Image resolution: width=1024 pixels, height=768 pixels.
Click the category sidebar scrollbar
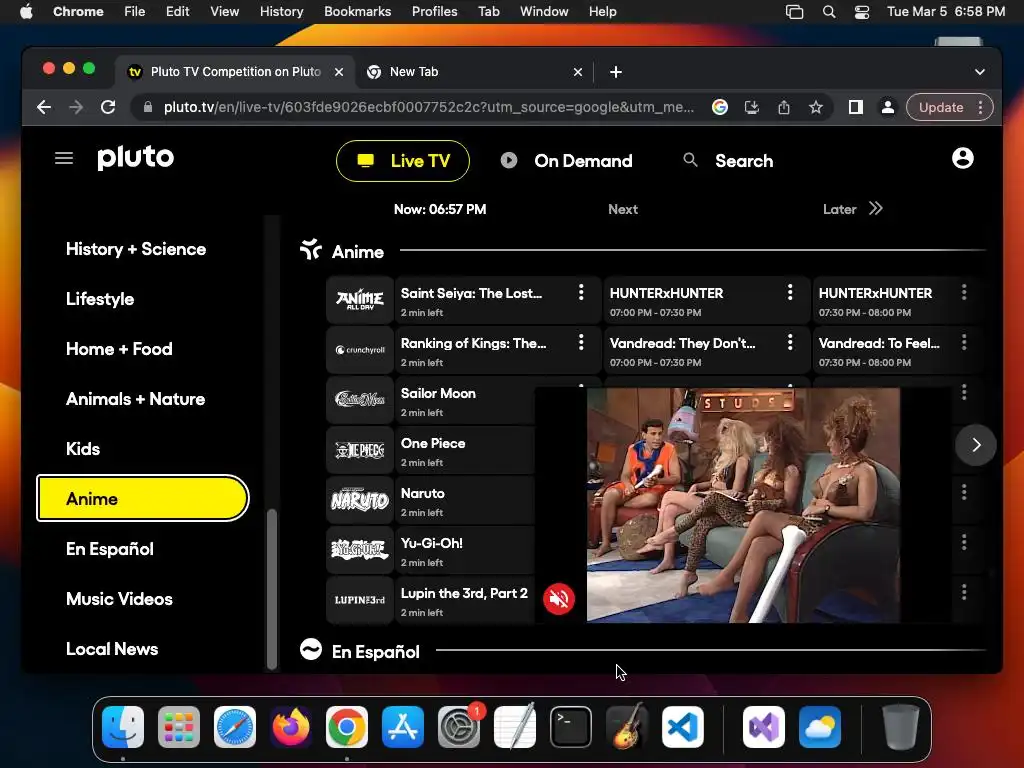click(272, 589)
